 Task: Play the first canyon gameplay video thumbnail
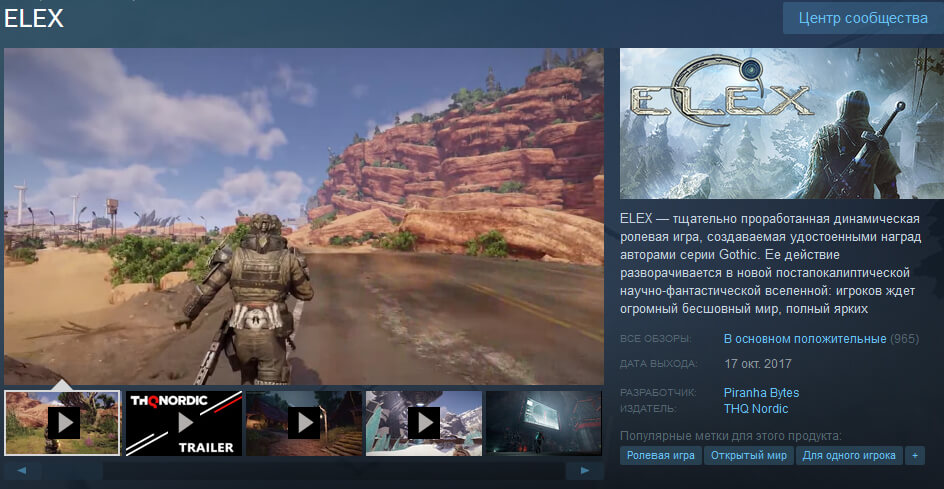tap(63, 423)
